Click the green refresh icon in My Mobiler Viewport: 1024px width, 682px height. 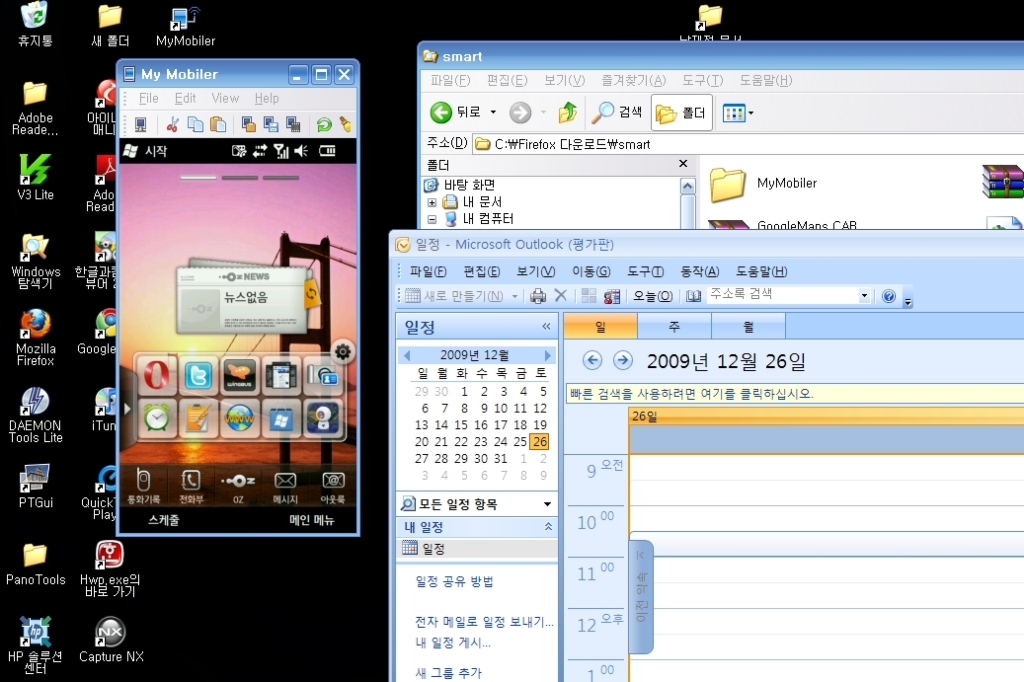coord(324,124)
